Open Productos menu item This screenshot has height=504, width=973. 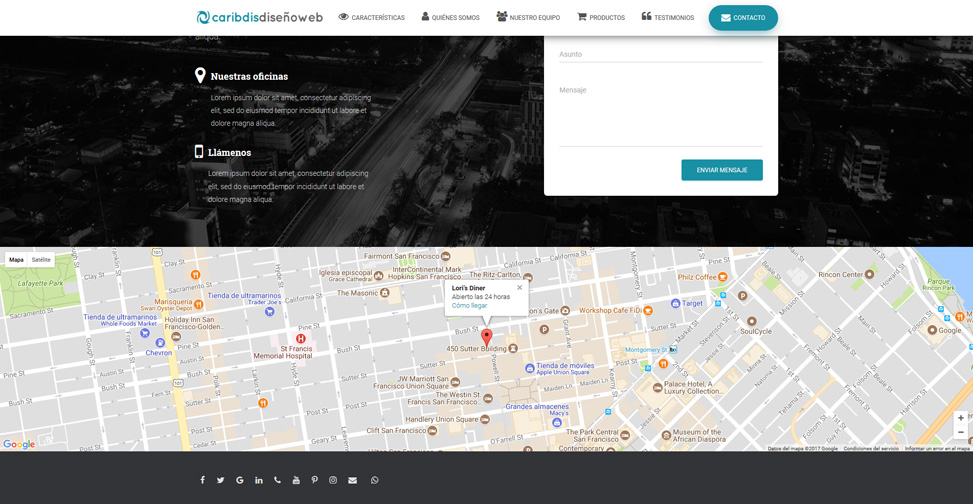click(x=601, y=17)
